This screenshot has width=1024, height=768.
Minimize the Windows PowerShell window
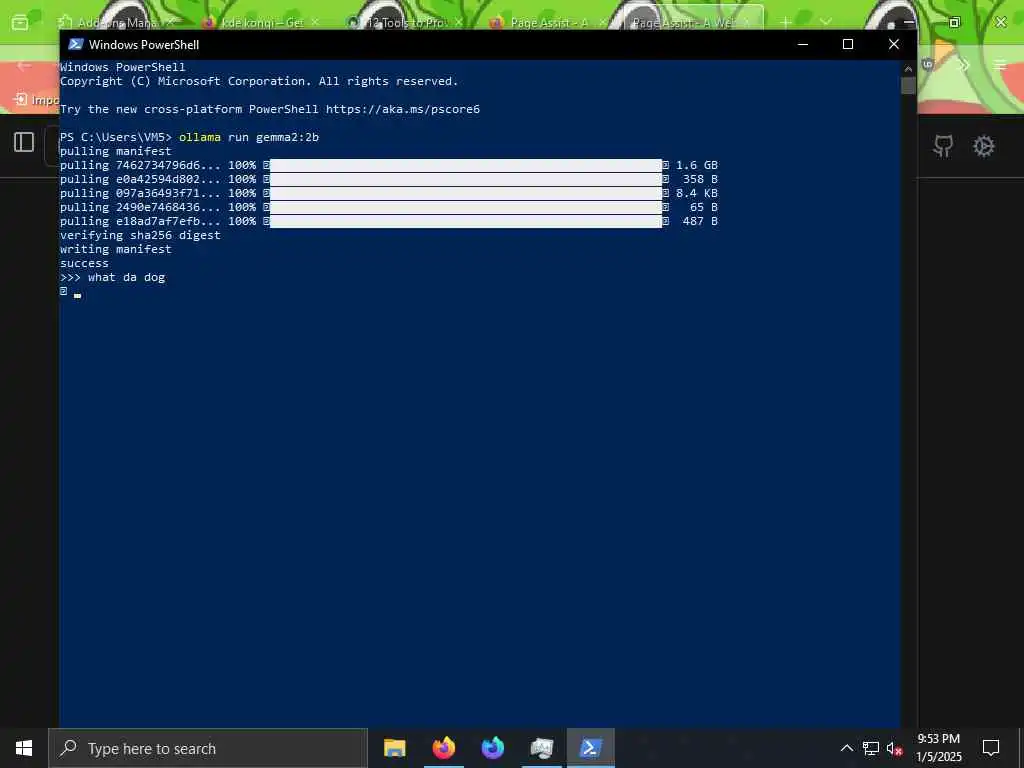tap(803, 44)
